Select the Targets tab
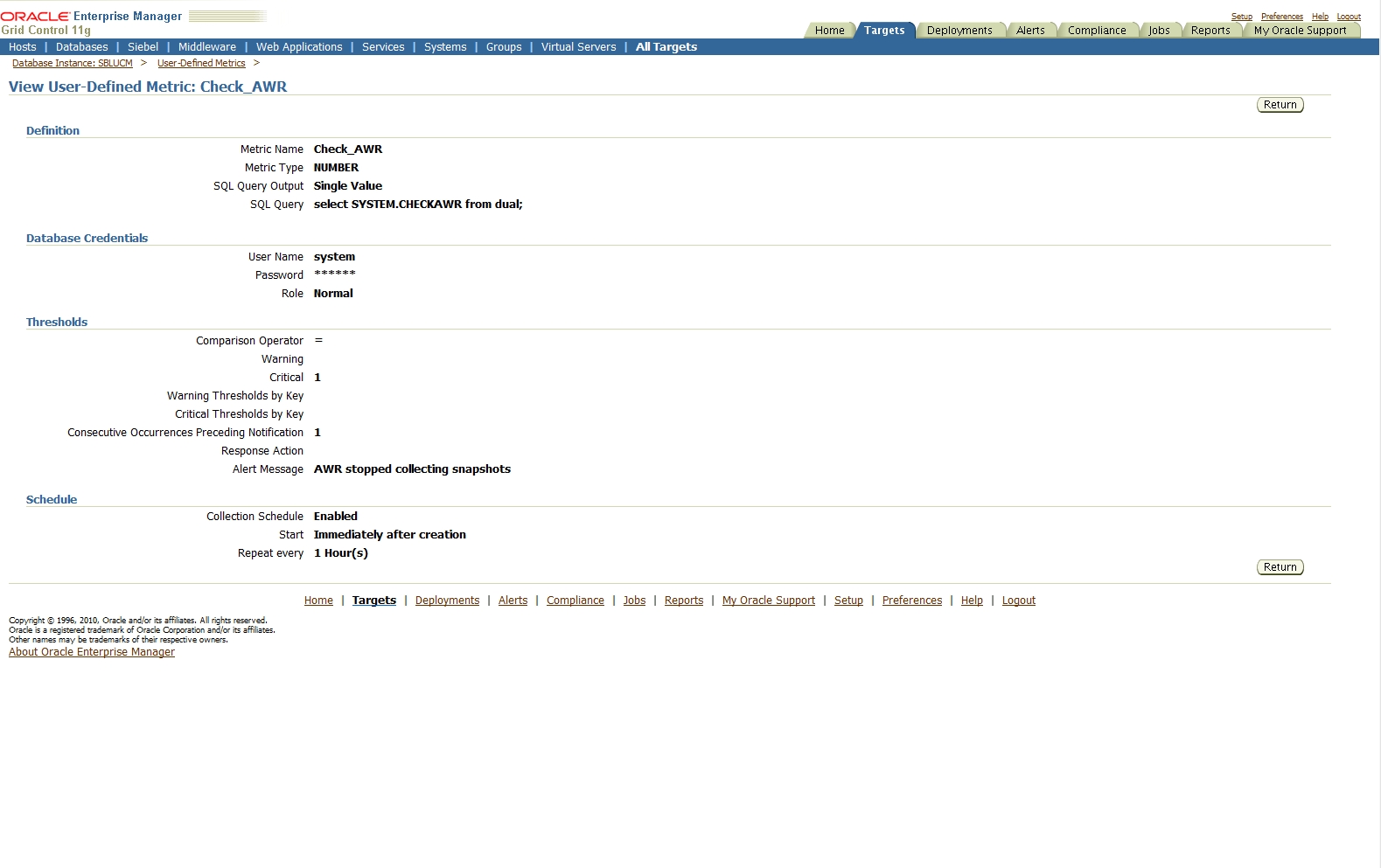 point(884,31)
